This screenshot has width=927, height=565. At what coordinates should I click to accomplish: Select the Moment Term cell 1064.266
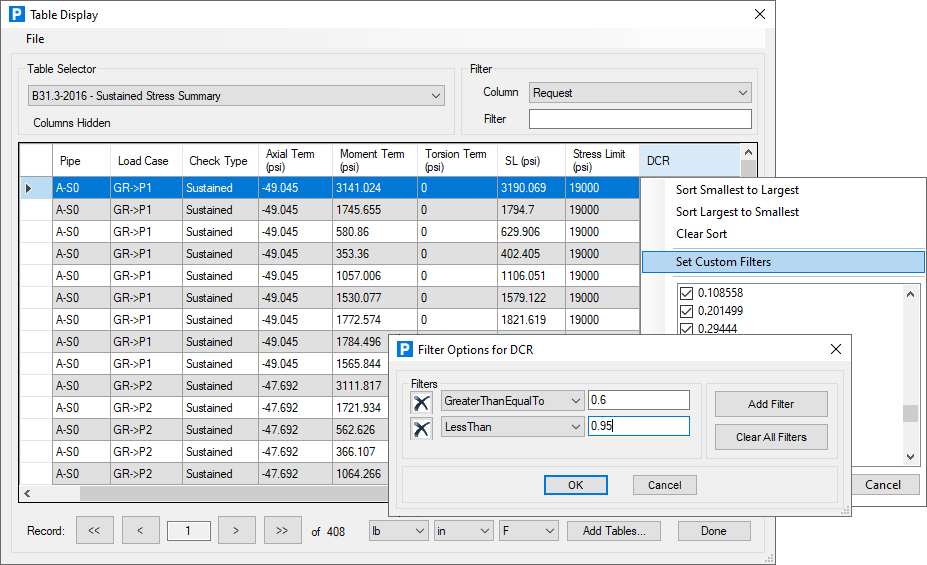(361, 473)
